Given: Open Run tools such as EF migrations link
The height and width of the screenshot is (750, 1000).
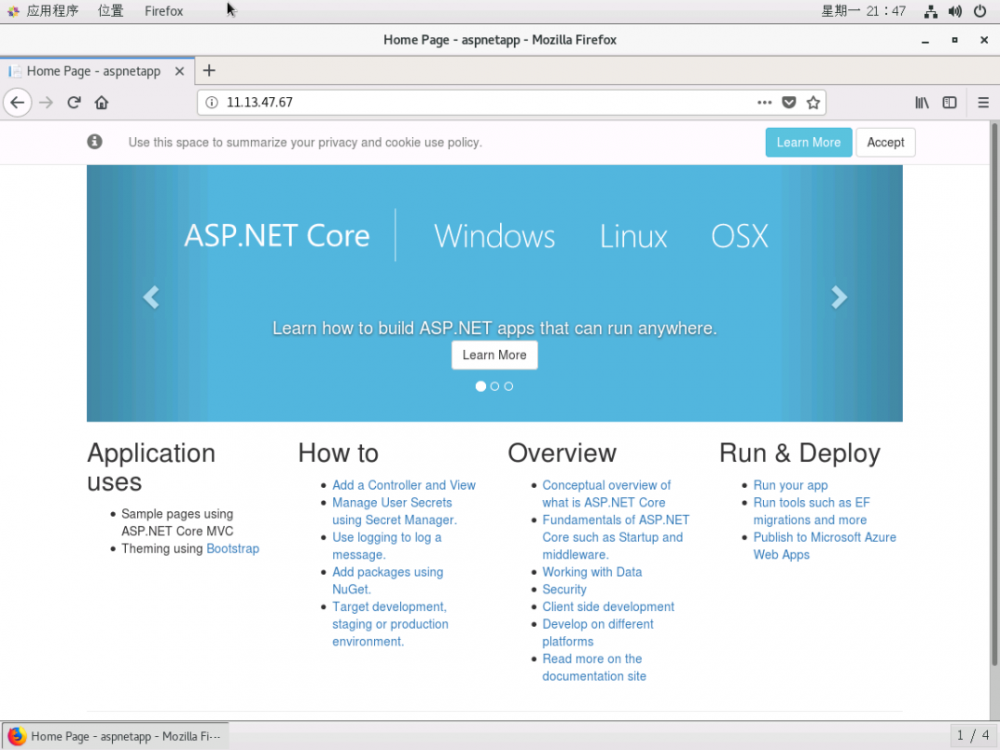Looking at the screenshot, I should pyautogui.click(x=811, y=511).
